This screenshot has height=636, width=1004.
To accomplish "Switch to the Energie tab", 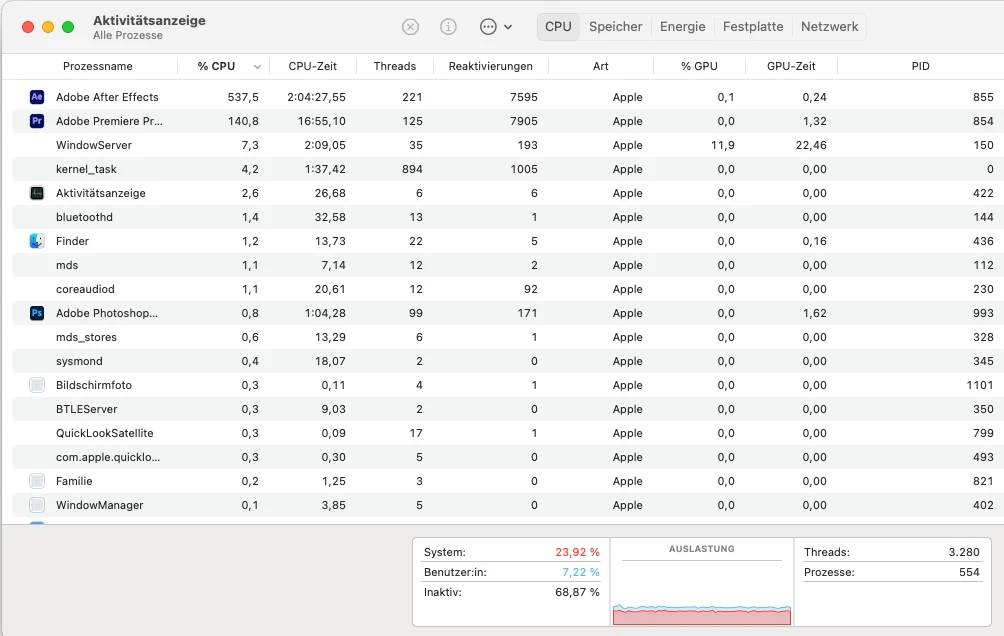I will (x=683, y=27).
